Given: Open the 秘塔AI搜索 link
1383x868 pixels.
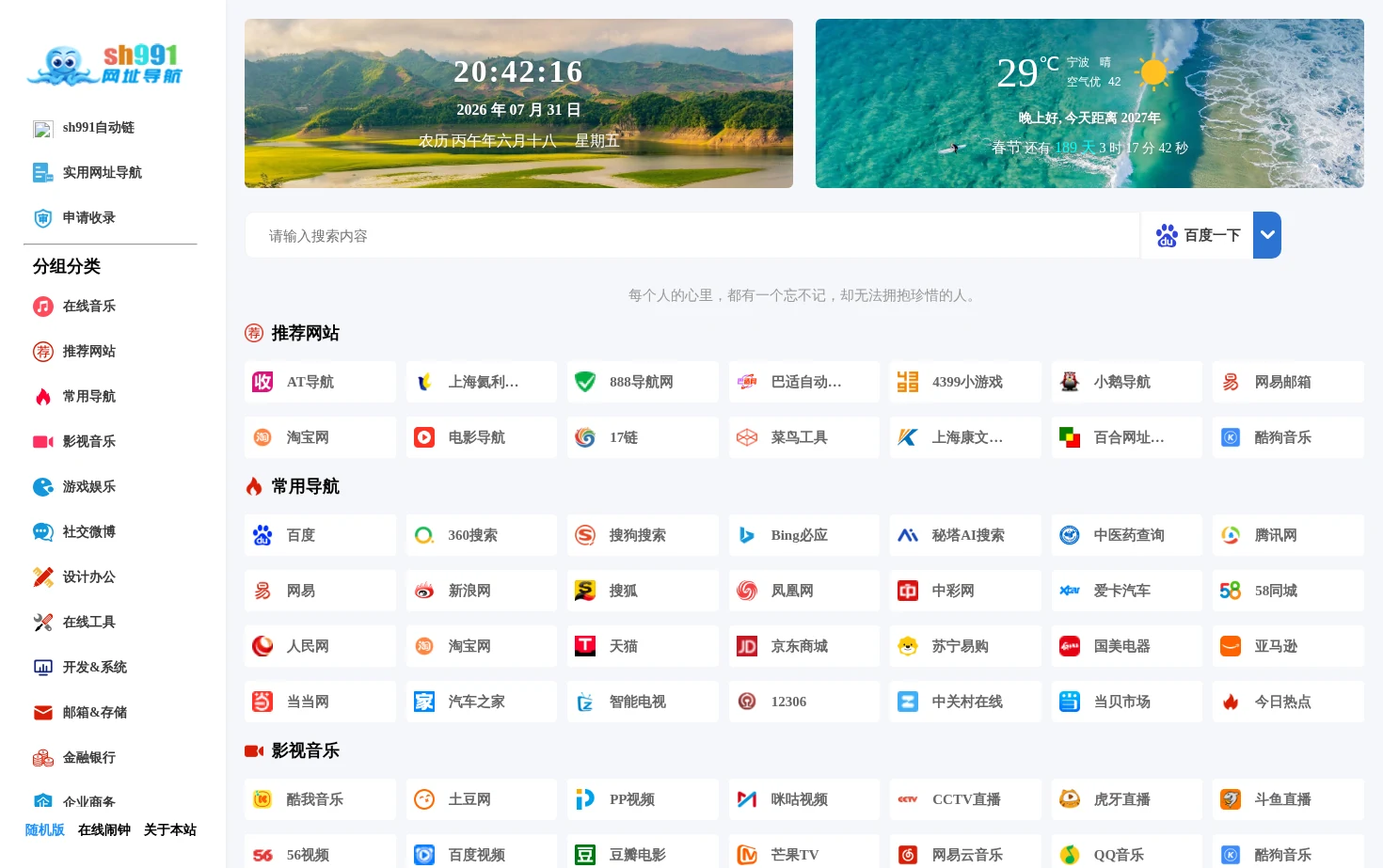Looking at the screenshot, I should coord(965,535).
